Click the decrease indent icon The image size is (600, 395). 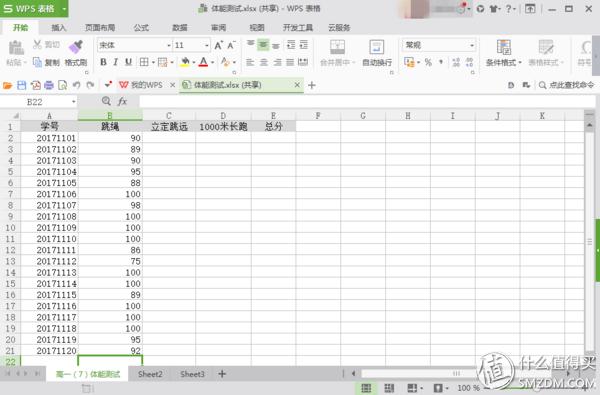pos(291,45)
